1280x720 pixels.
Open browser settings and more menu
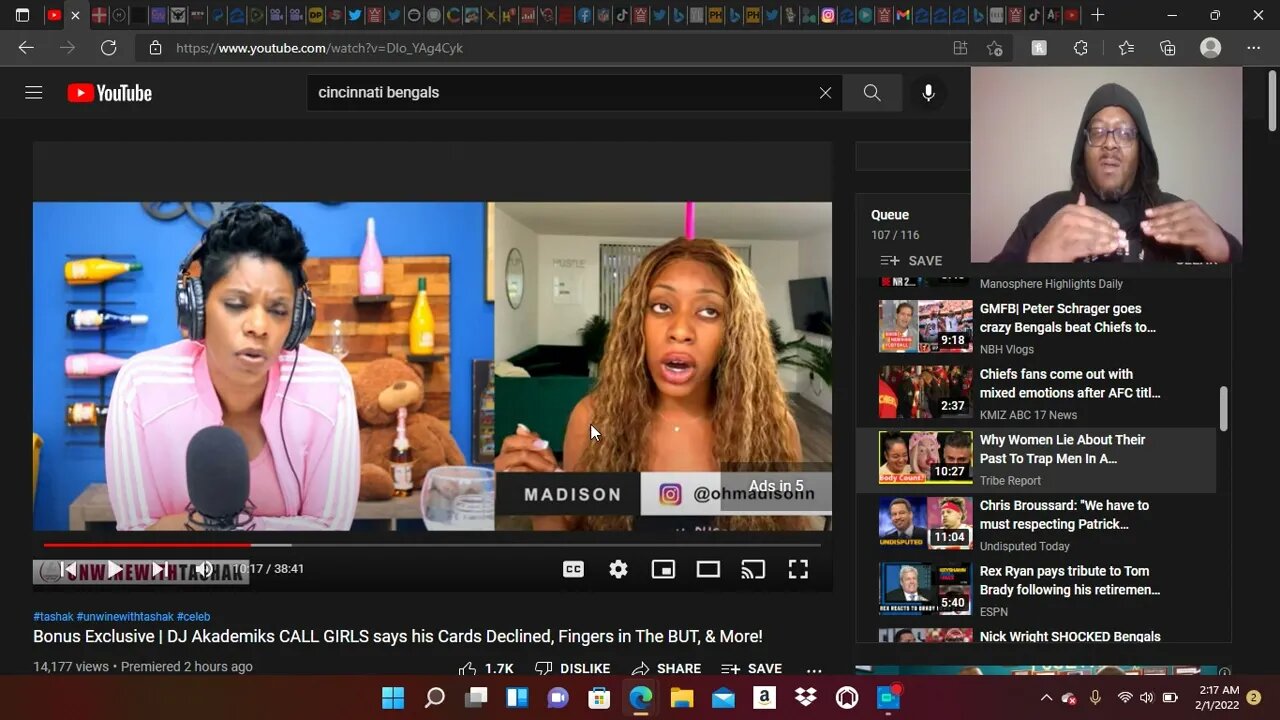pos(1254,48)
